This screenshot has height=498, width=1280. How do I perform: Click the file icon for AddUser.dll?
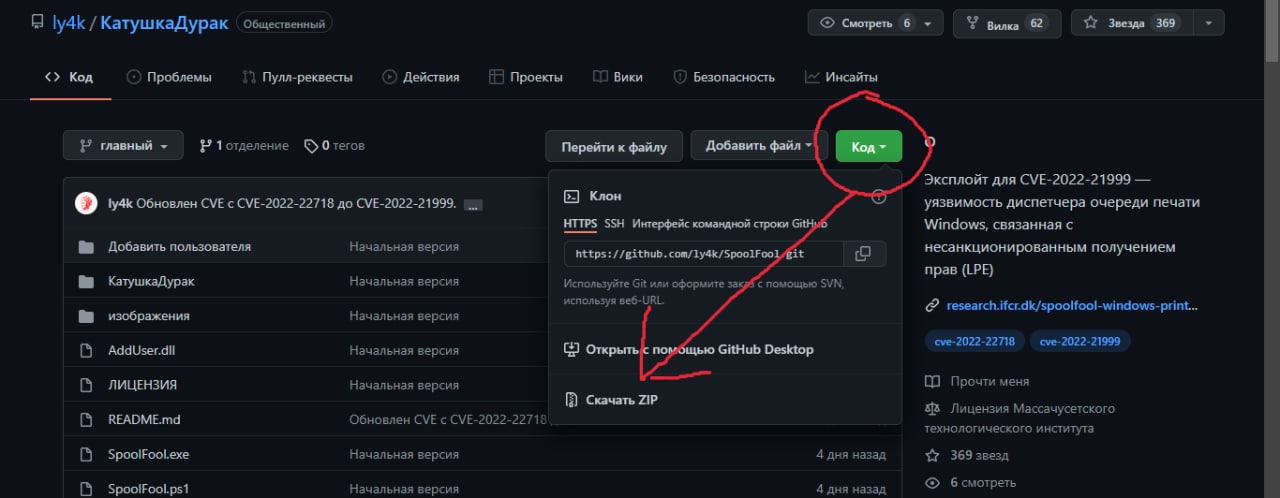[86, 350]
